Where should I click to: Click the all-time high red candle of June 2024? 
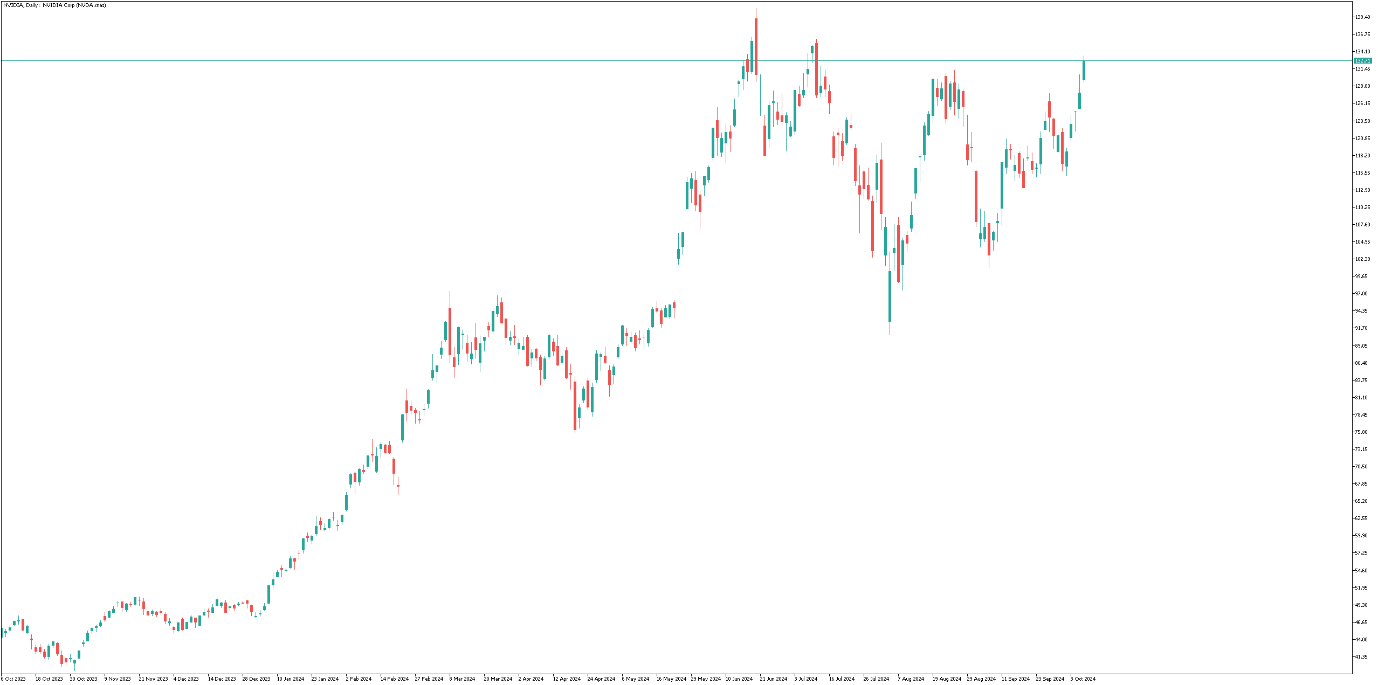[x=756, y=47]
